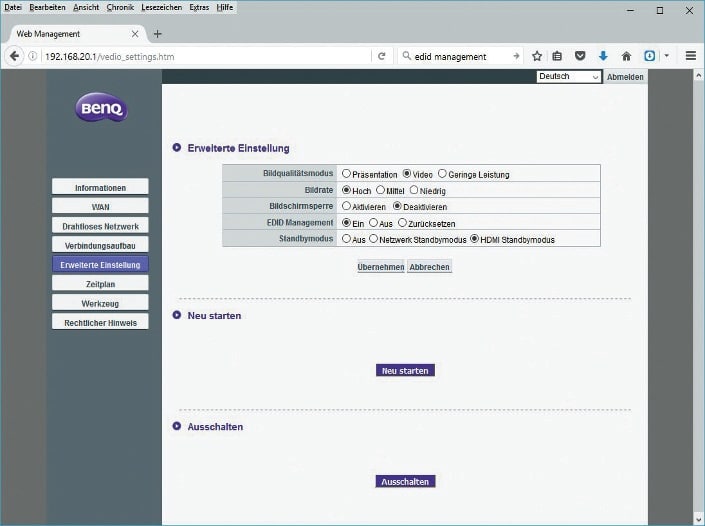
Task: Open the Zeitplan sidebar page
Action: [x=100, y=284]
